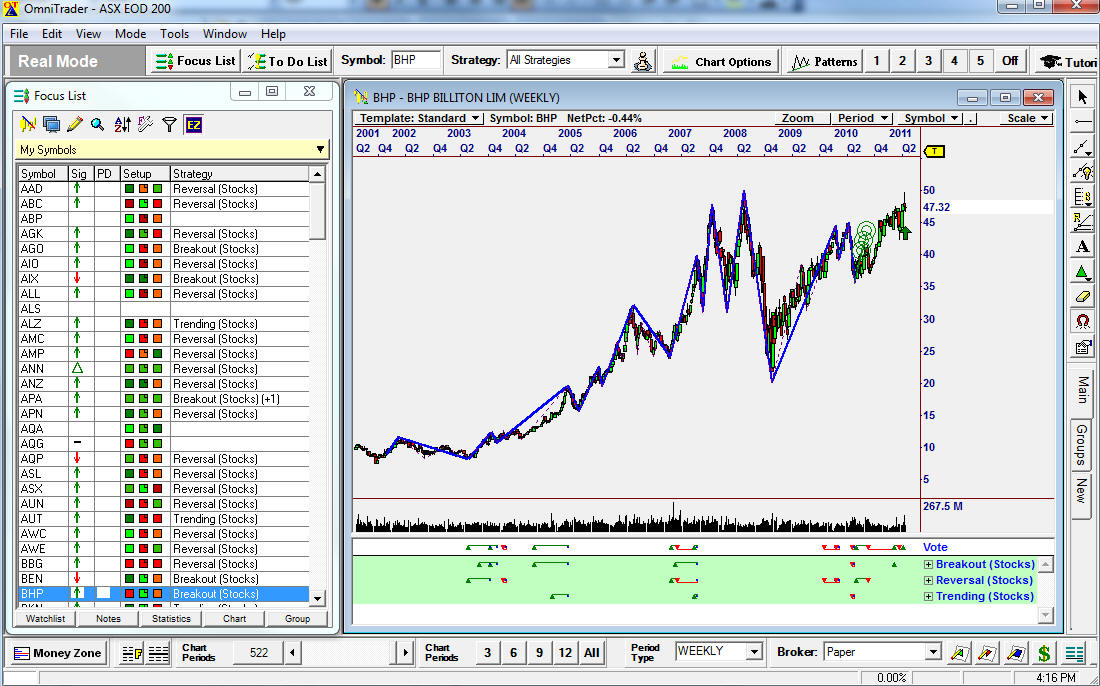Click the grid view icon beside Money Zone
The height and width of the screenshot is (686, 1100).
point(159,654)
